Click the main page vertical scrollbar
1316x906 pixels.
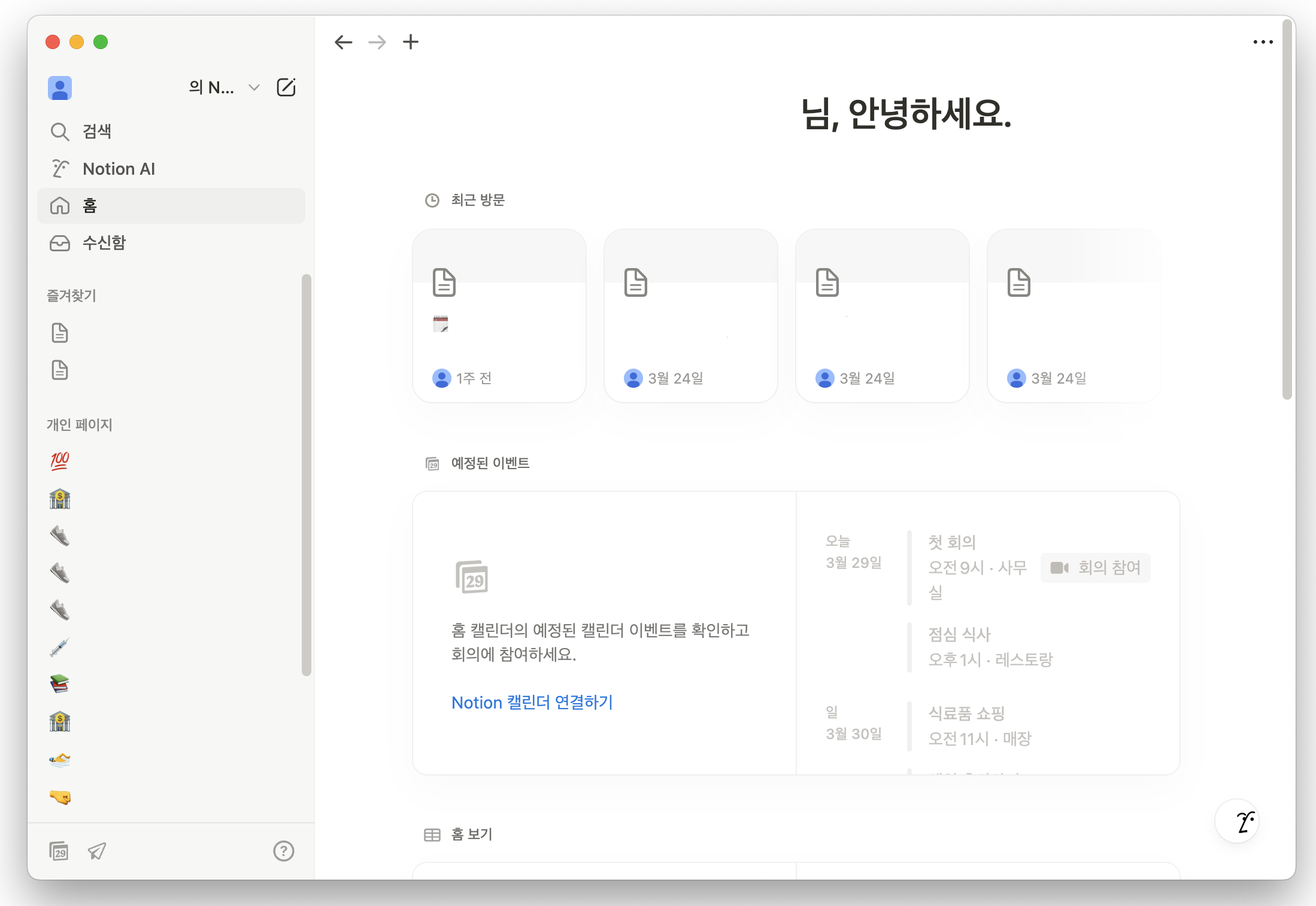click(x=1287, y=209)
